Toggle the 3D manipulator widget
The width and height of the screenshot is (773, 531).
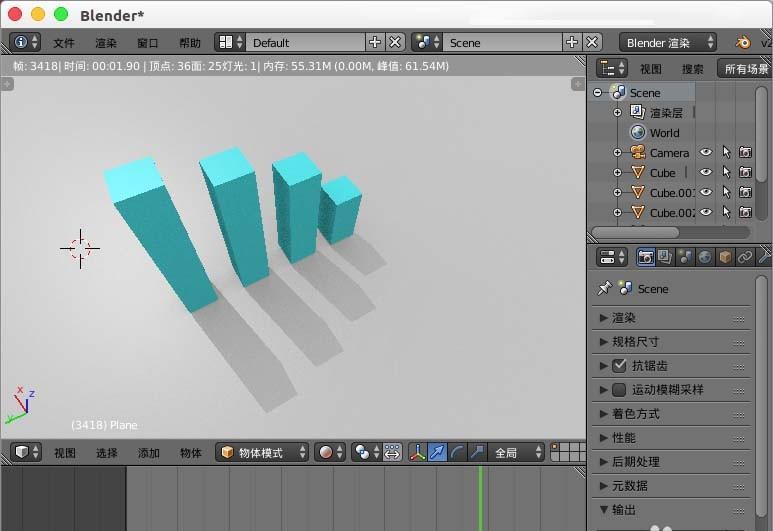(417, 452)
